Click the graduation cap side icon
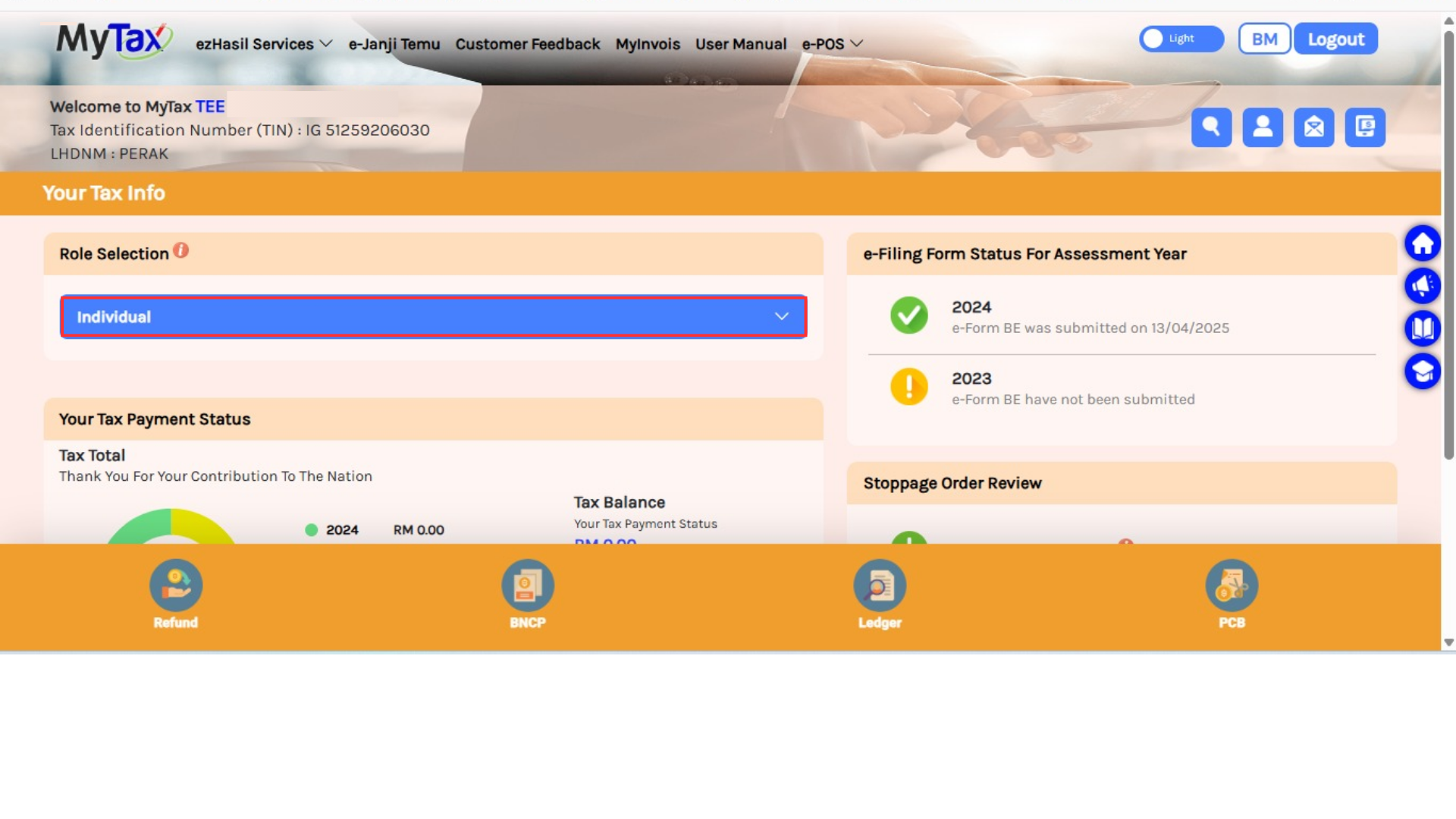Viewport: 1456px width, 819px height. point(1423,371)
